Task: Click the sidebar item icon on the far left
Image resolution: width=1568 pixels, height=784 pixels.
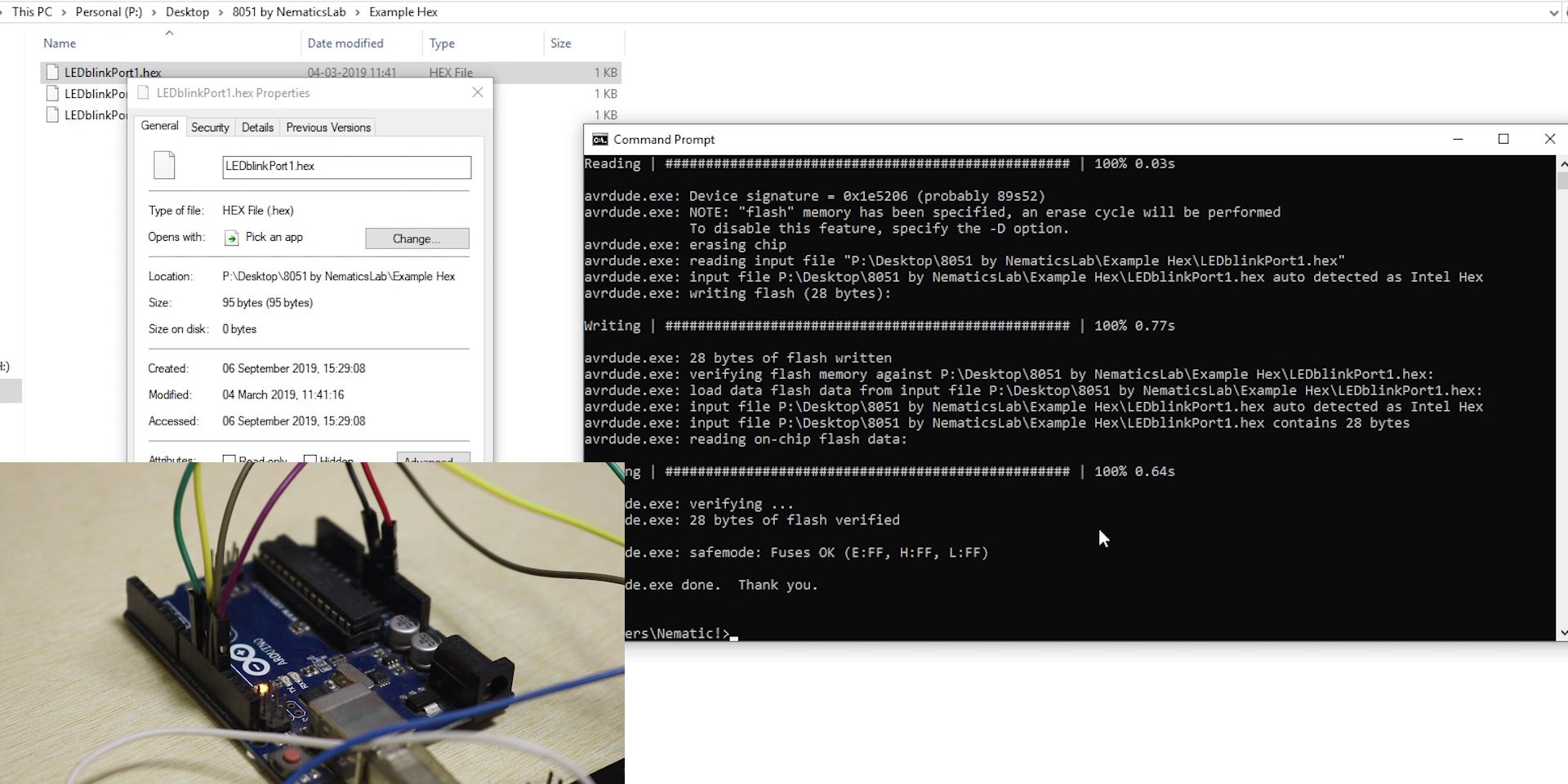Action: 10,390
